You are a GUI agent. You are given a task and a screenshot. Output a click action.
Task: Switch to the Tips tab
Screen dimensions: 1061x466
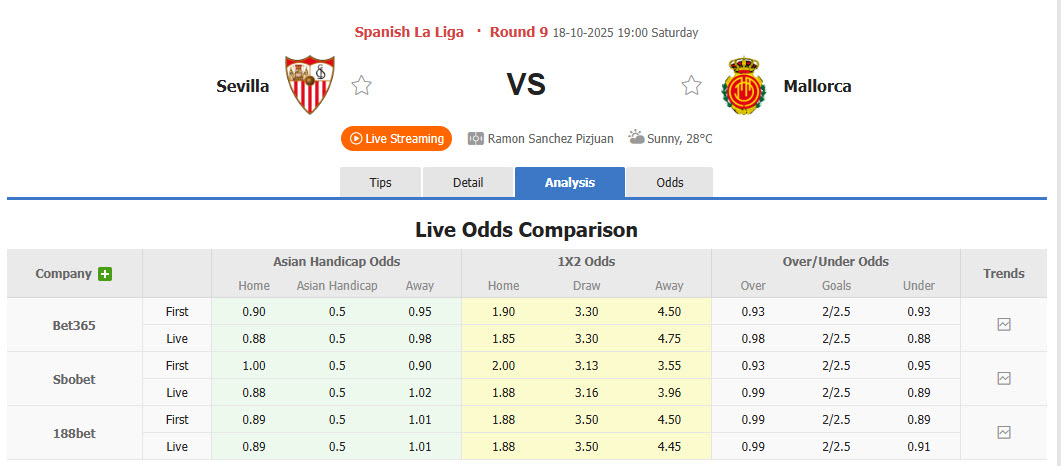(x=380, y=183)
